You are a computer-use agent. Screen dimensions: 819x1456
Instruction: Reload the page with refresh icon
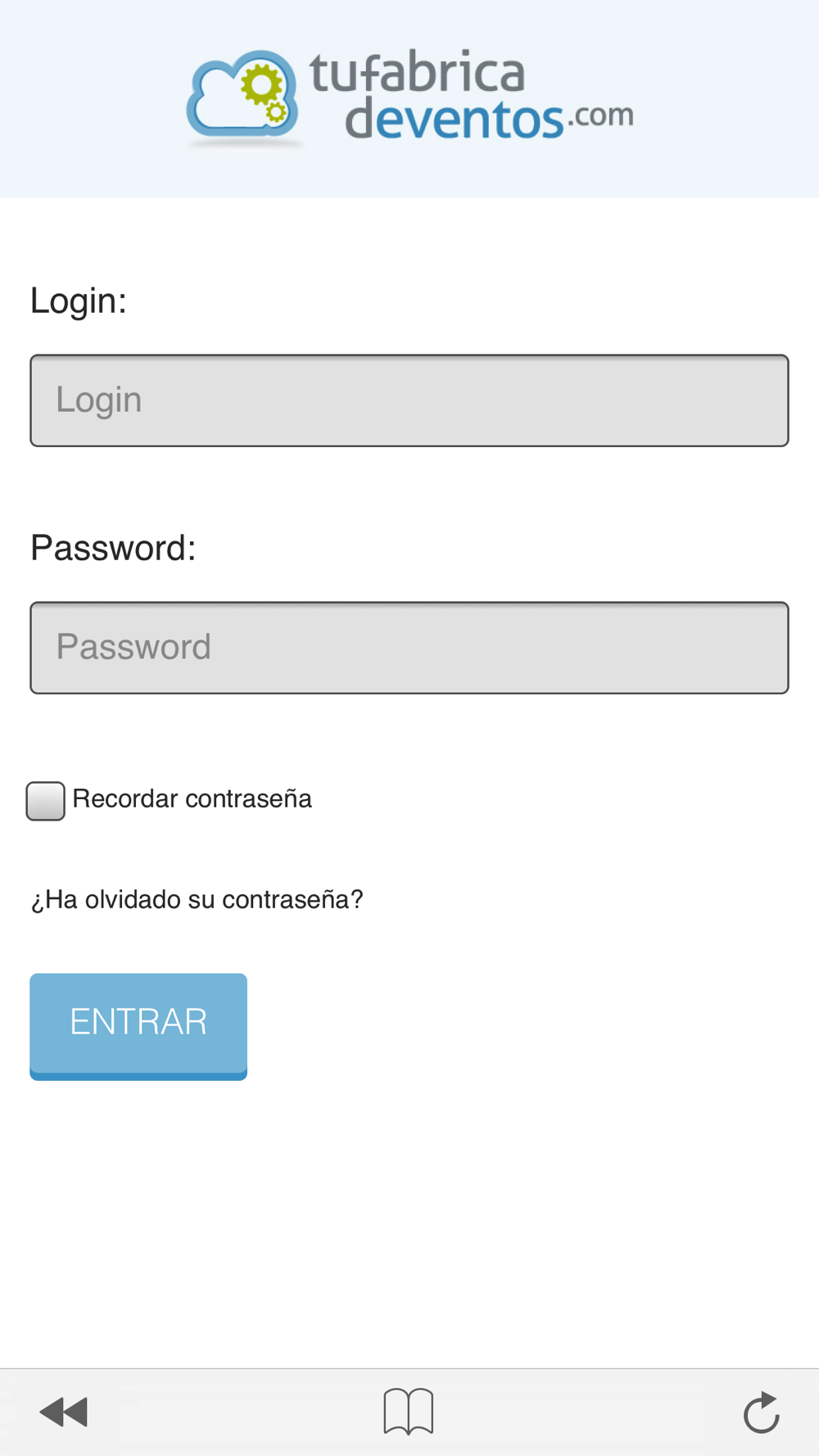tap(762, 1412)
